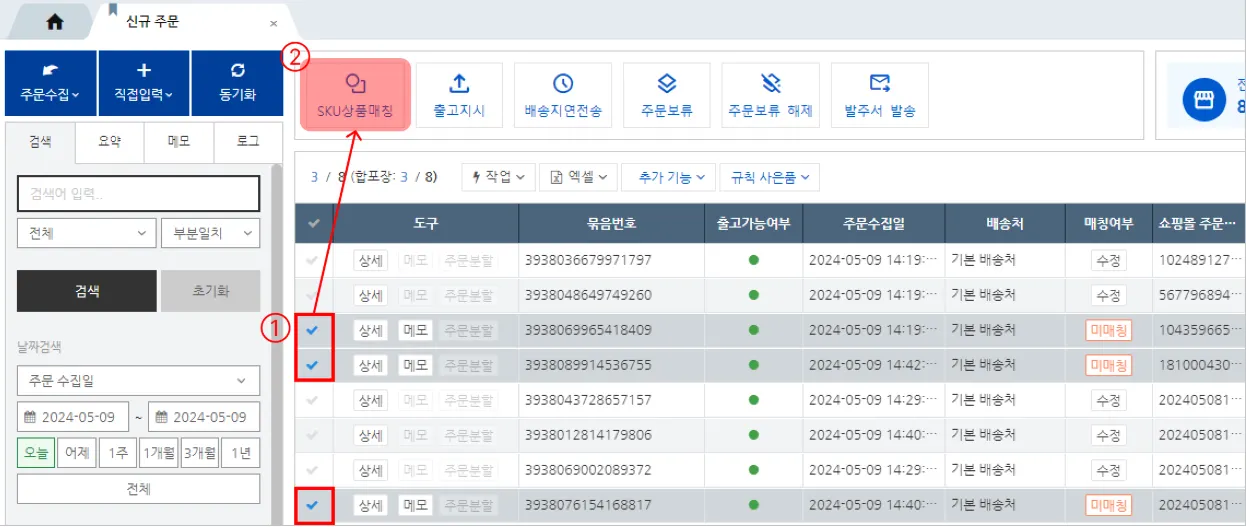Click the 동기화 sync button
This screenshot has height=527, width=1246.
point(237,84)
